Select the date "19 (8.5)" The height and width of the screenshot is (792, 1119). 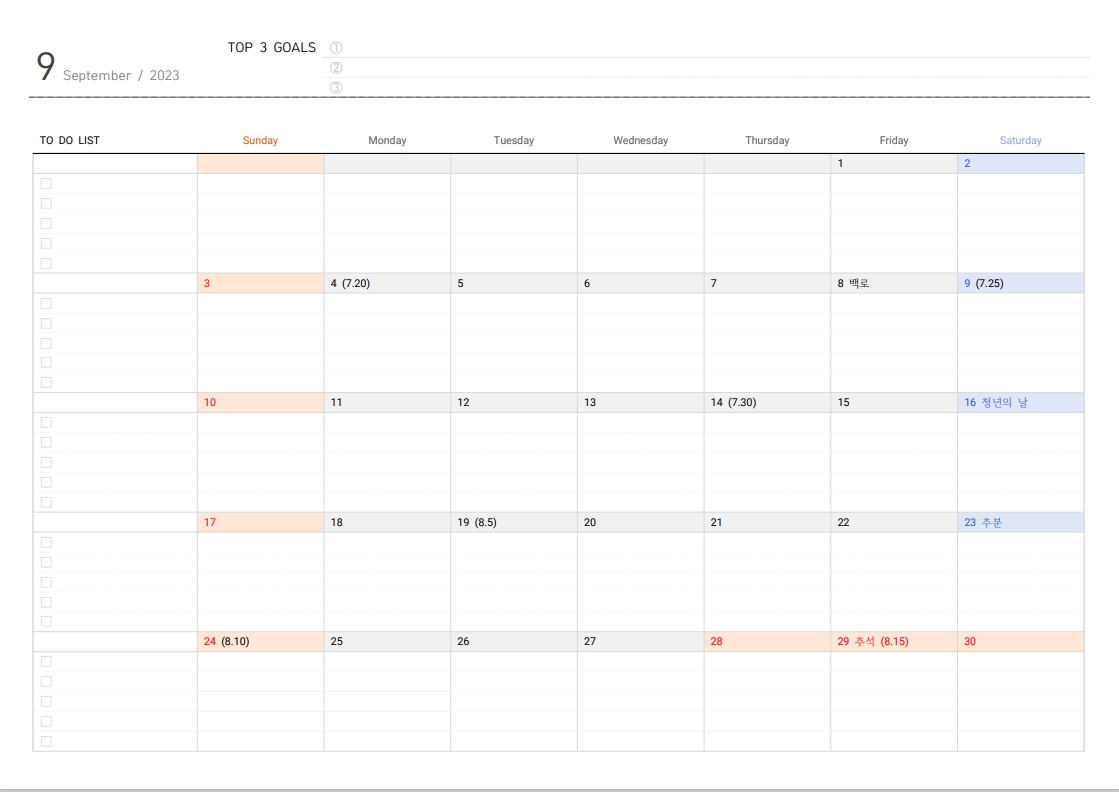514,522
